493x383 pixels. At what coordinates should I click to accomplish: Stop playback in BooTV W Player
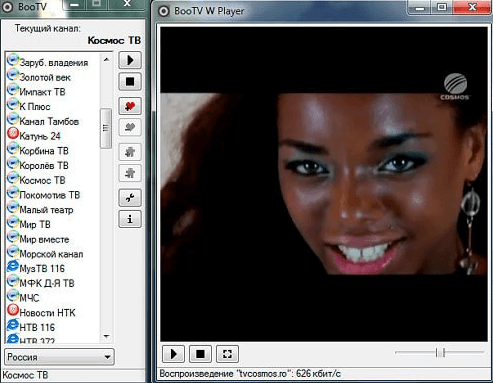200,354
